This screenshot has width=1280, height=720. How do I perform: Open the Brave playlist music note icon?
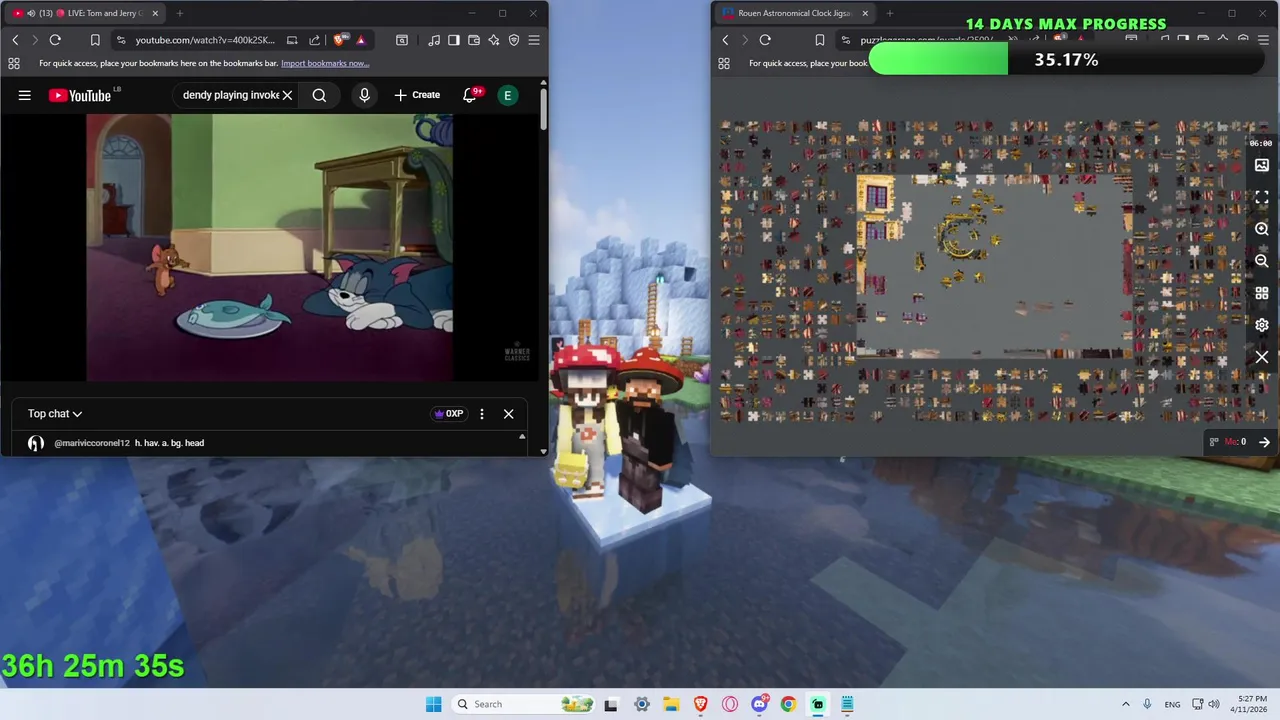[434, 40]
